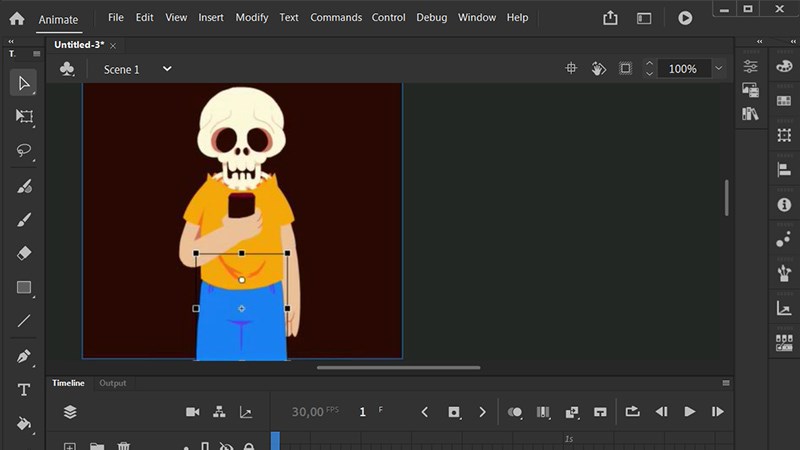Choose the Text tool
Image resolution: width=800 pixels, height=450 pixels.
(24, 390)
